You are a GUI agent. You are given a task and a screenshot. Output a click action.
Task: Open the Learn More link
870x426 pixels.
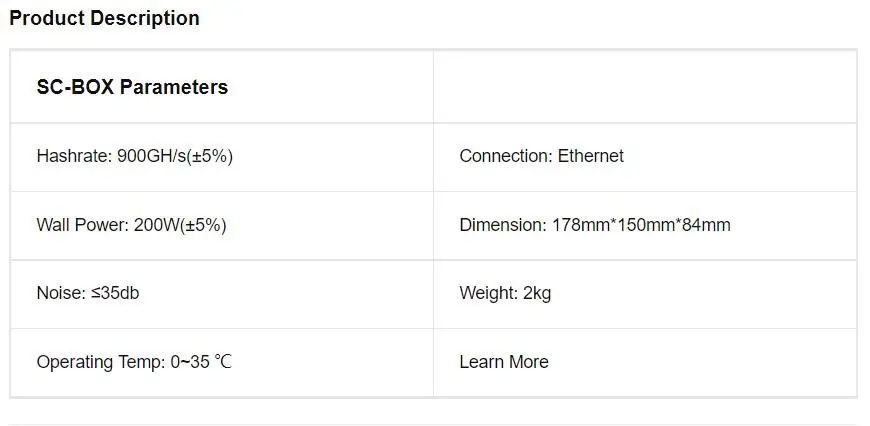click(x=504, y=362)
